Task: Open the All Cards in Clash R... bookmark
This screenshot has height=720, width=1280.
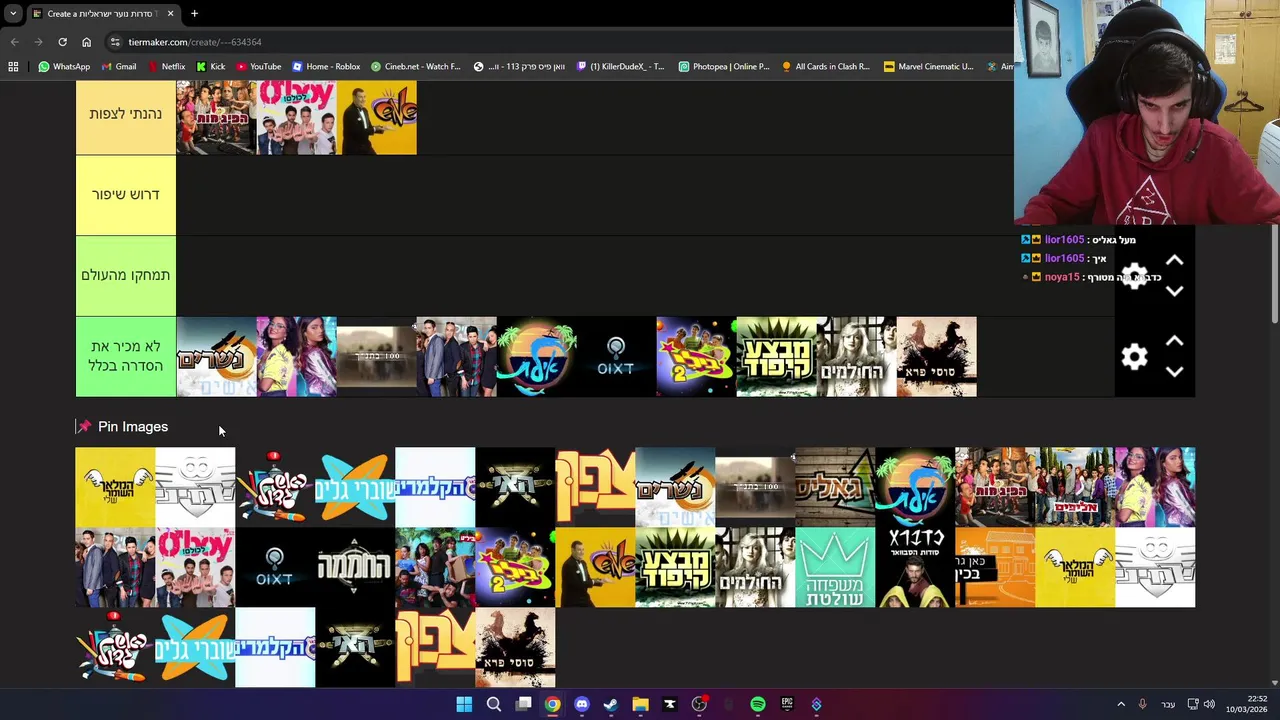Action: tap(826, 67)
